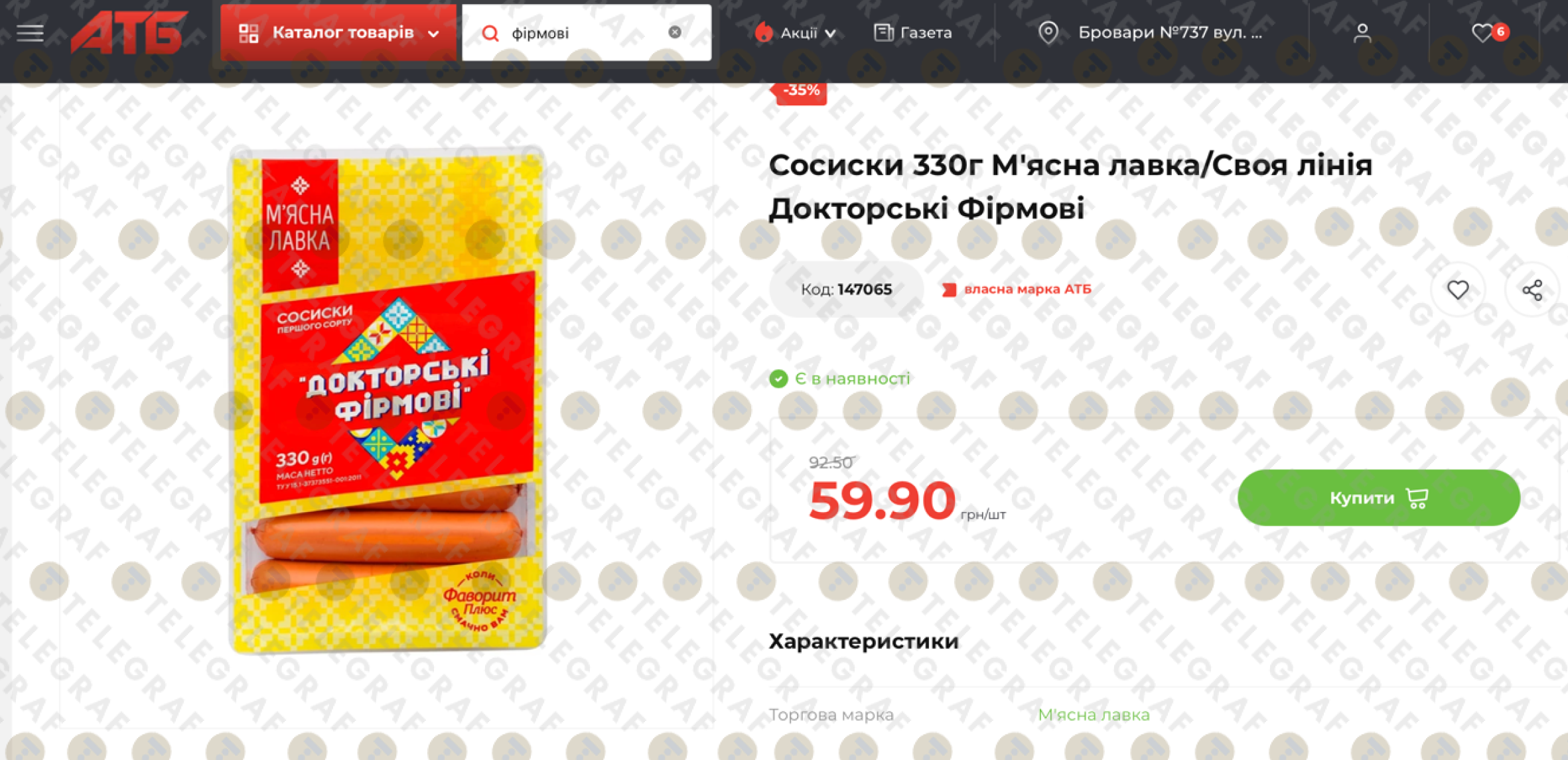The height and width of the screenshot is (760, 1568).
Task: Click the -35% discount badge
Action: 801,92
